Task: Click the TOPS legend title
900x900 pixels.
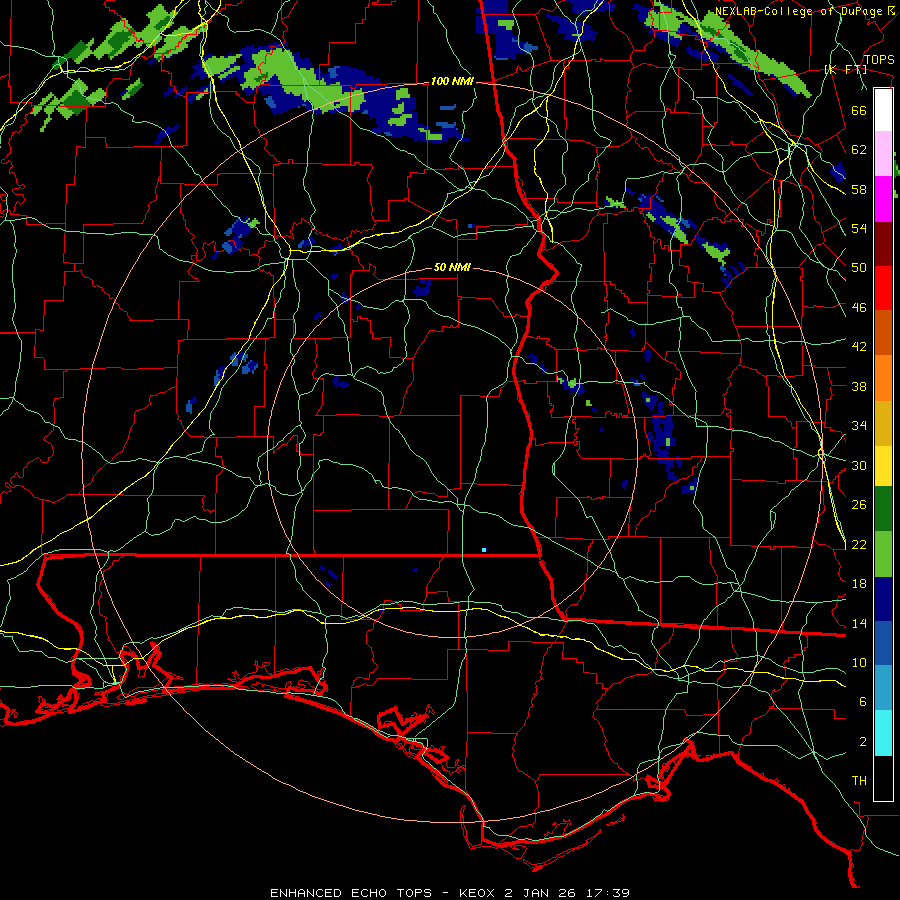Action: click(879, 60)
